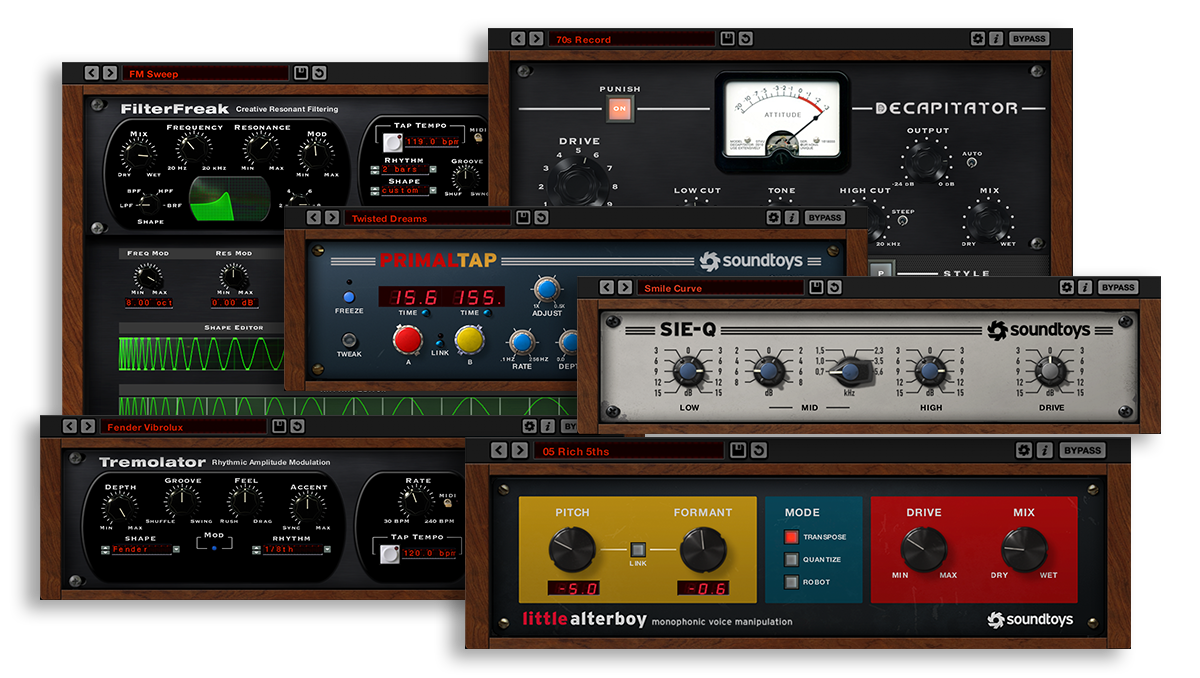
Task: Open Decapitator settings gear
Action: click(x=978, y=39)
